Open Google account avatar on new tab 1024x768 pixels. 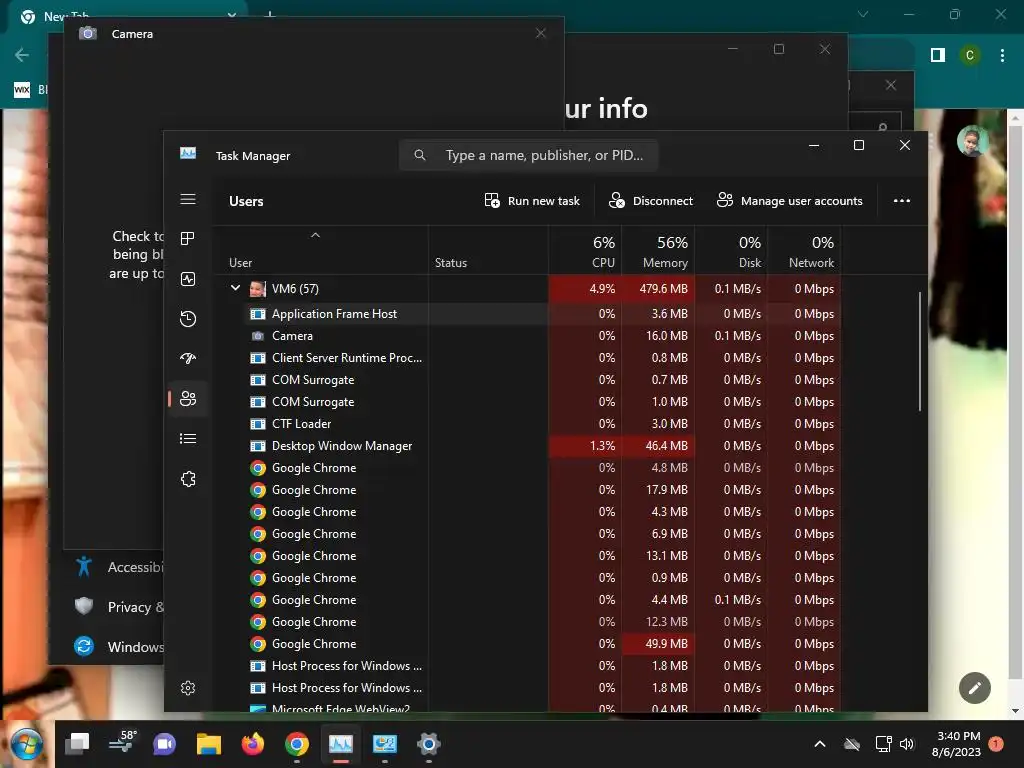point(973,141)
